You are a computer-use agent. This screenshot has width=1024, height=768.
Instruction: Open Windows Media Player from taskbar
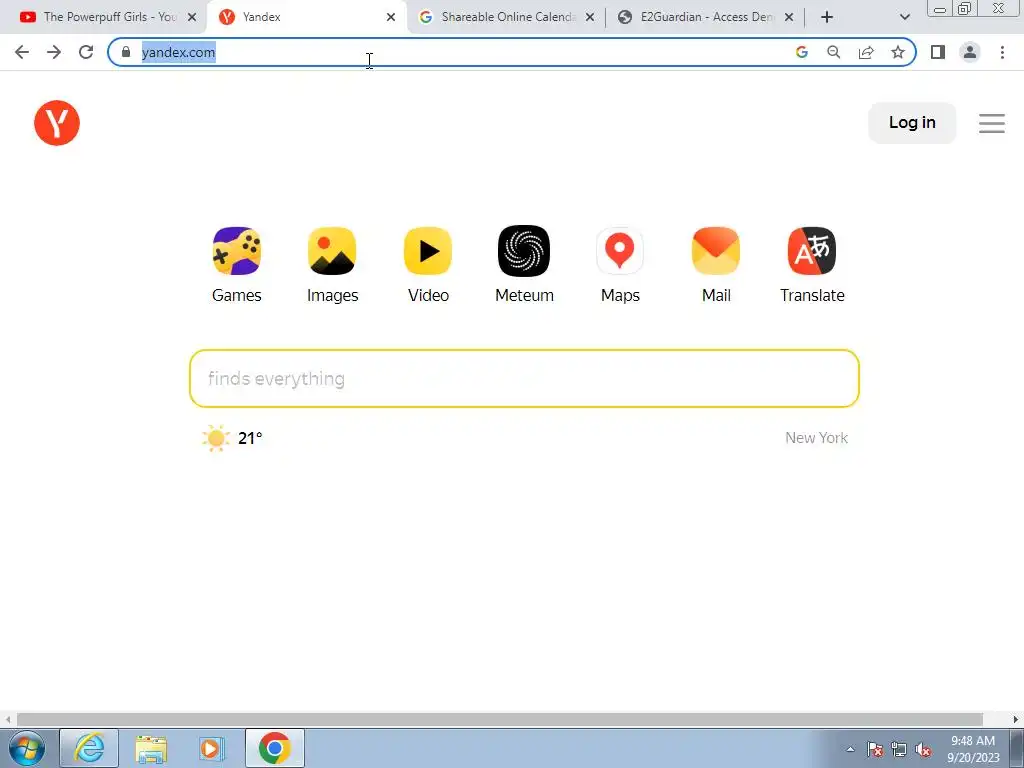[212, 748]
